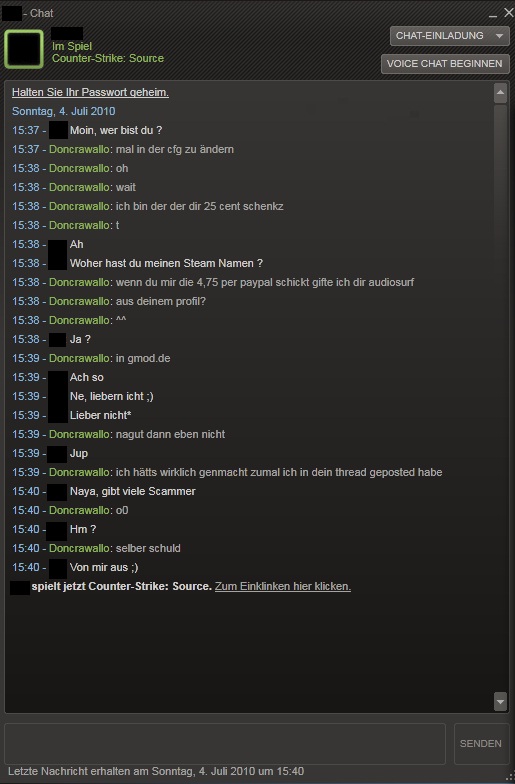The height and width of the screenshot is (784, 515).
Task: Open the friend's avatar picture
Action: point(24,48)
